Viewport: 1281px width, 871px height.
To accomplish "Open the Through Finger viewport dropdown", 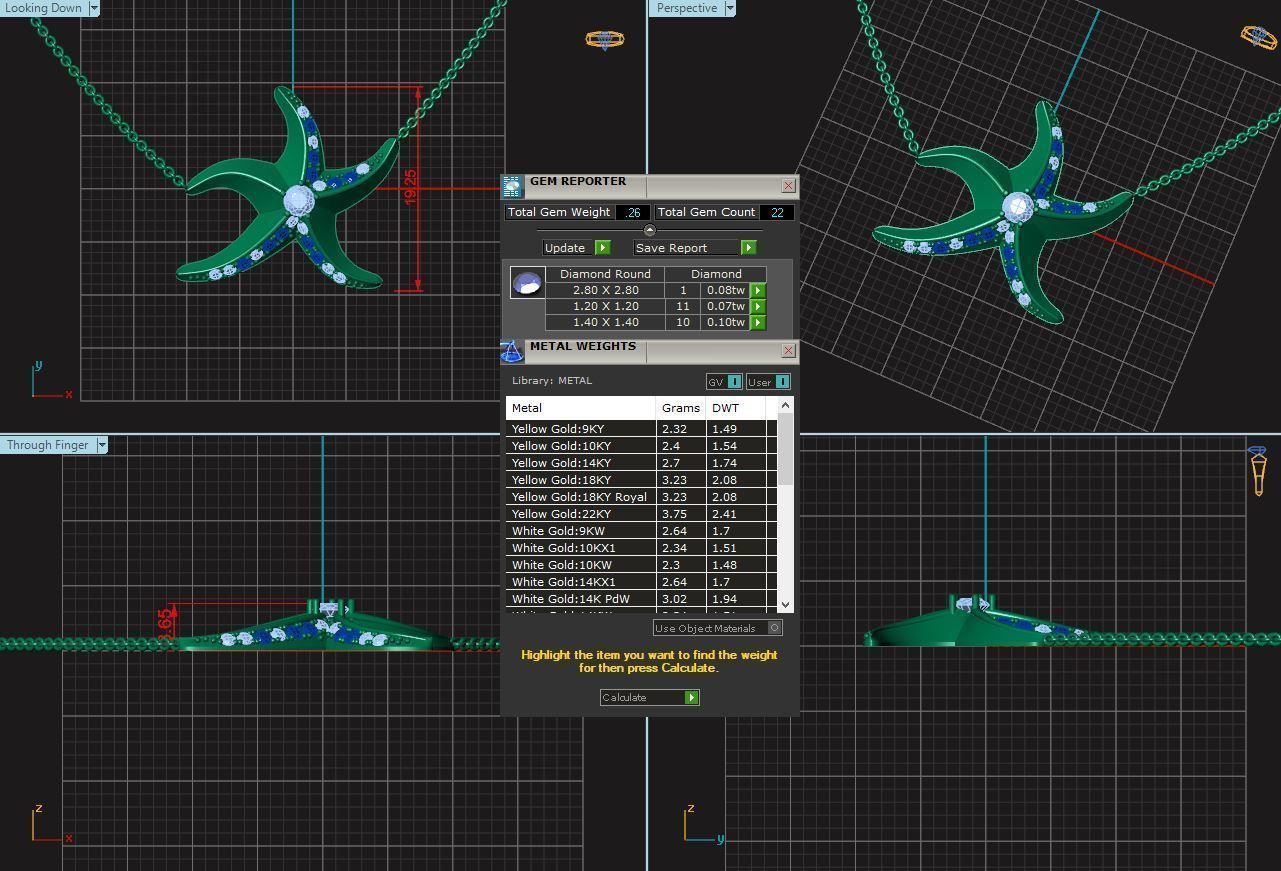I will (x=101, y=445).
